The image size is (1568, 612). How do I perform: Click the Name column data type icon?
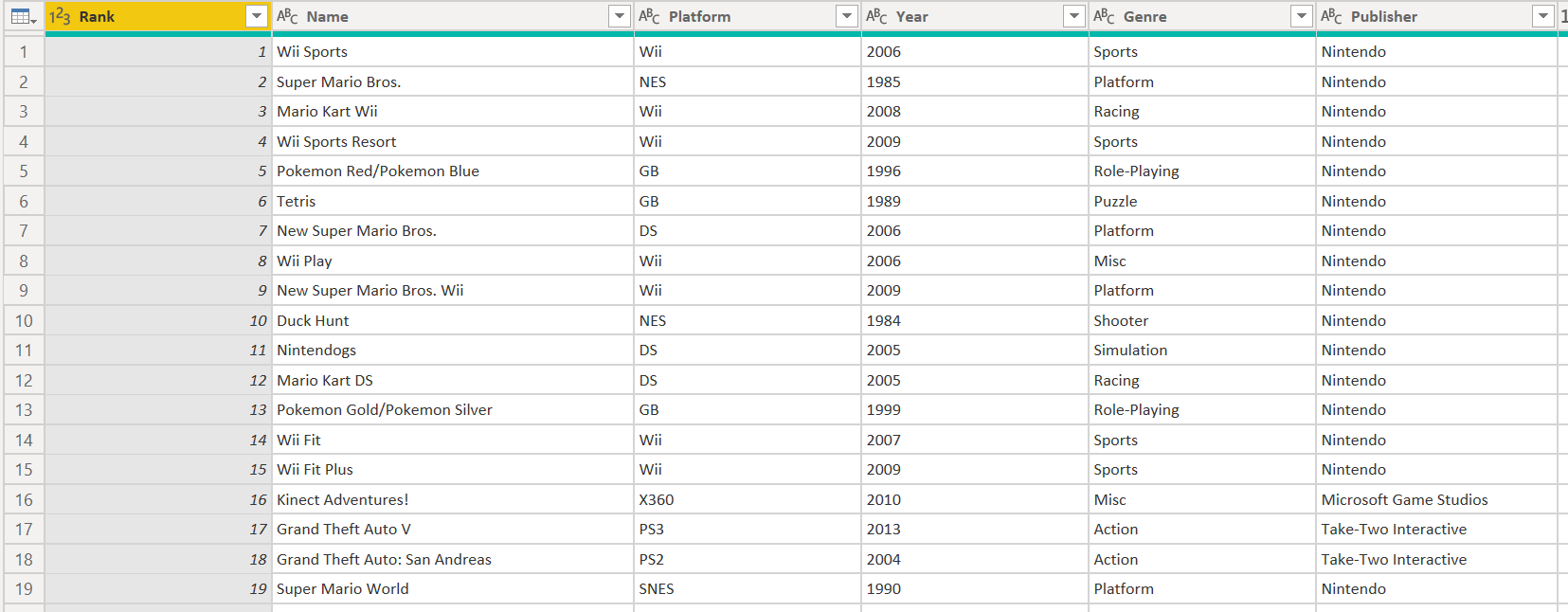pos(287,17)
